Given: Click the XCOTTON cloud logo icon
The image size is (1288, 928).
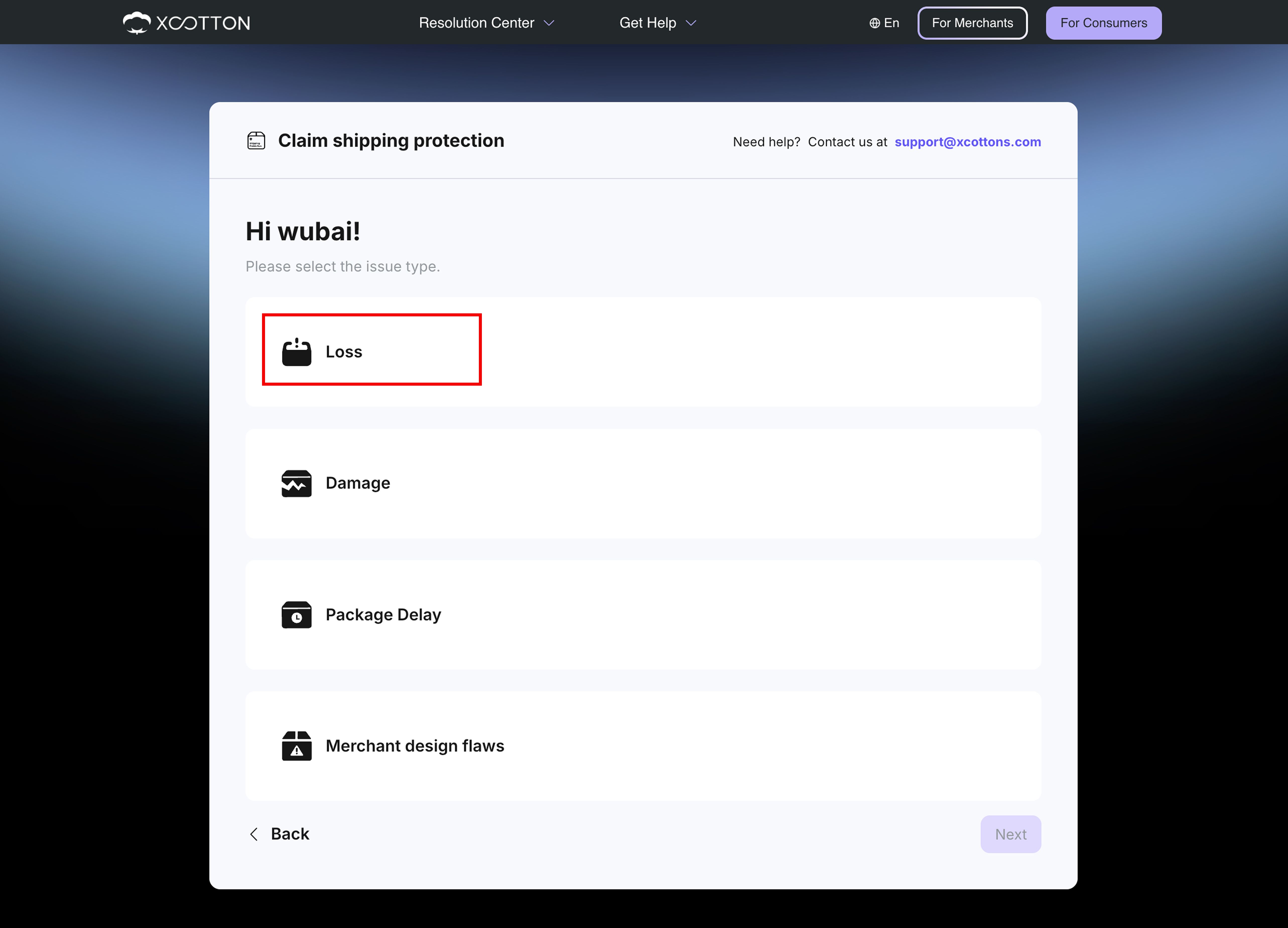Looking at the screenshot, I should (137, 23).
